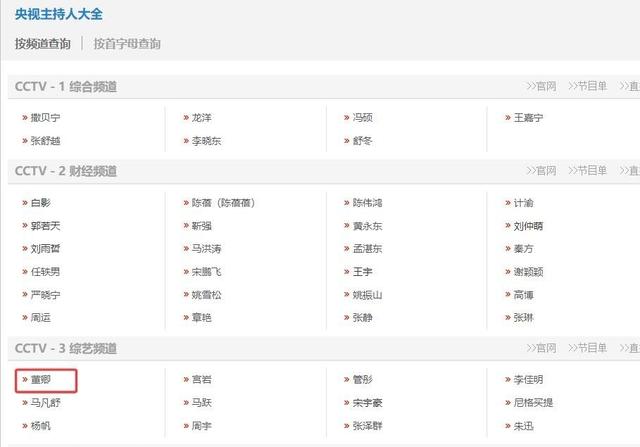Select 陈蓓(陈蓓蓓) host link
Screen dimensions: 640x447
[x=223, y=202]
